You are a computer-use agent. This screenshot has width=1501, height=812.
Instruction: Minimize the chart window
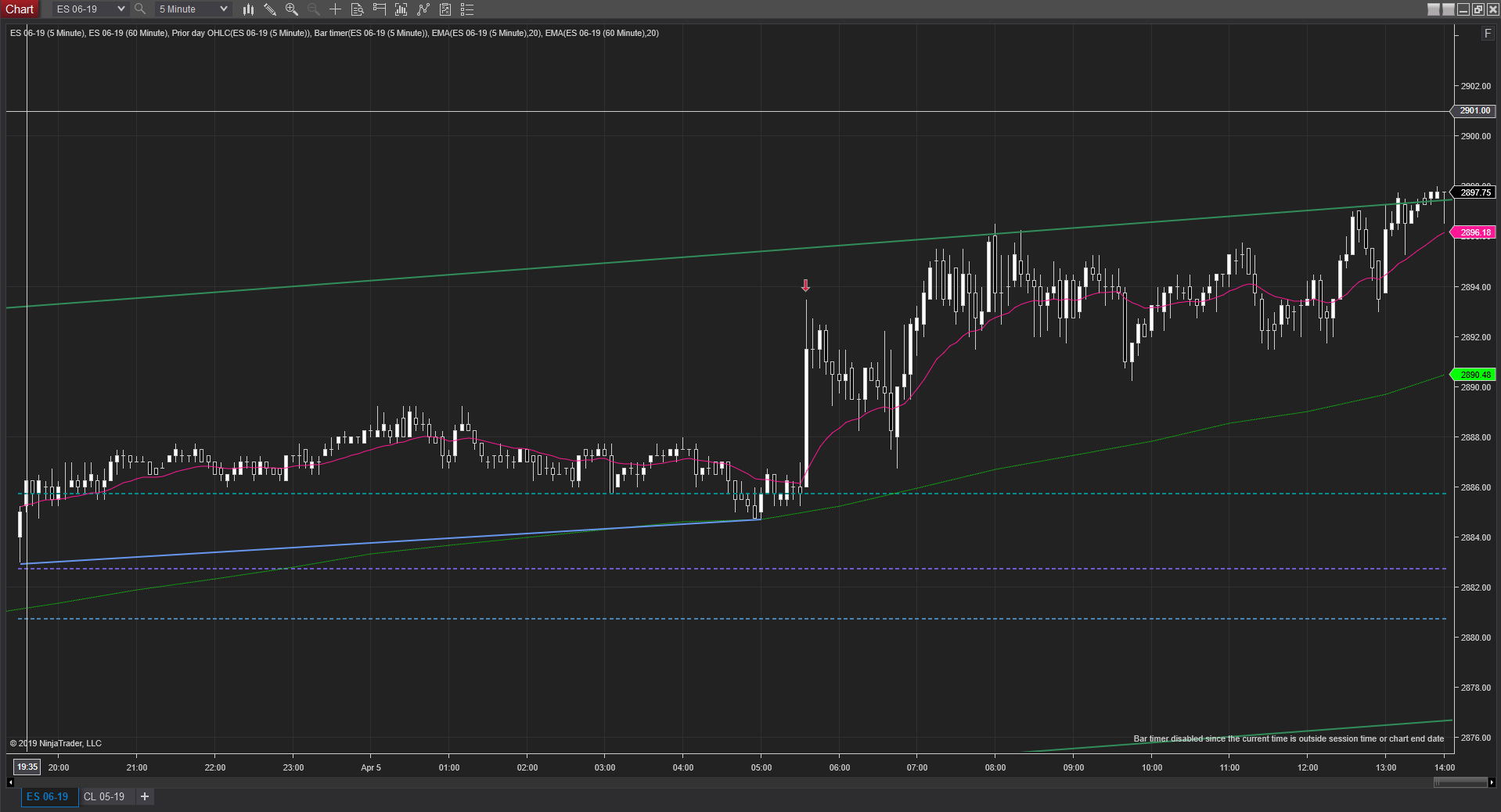coord(1463,9)
